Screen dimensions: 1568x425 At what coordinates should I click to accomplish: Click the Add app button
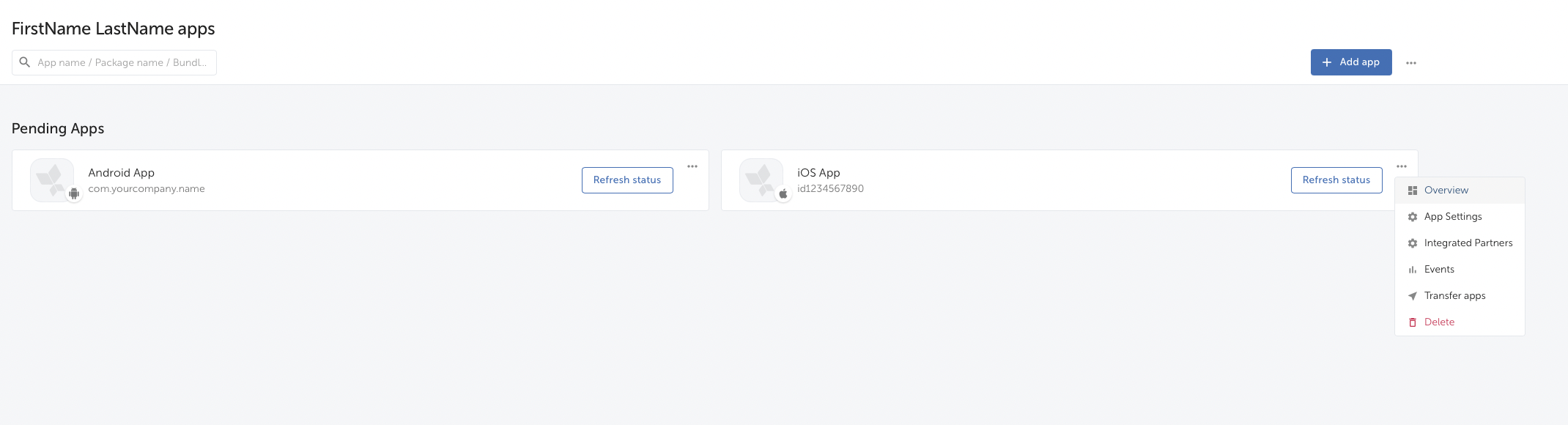(x=1351, y=62)
